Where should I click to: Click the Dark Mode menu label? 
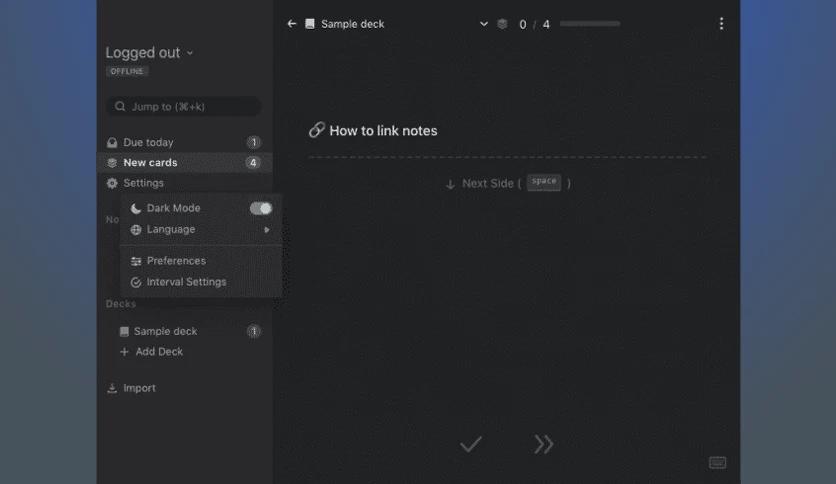pos(174,208)
